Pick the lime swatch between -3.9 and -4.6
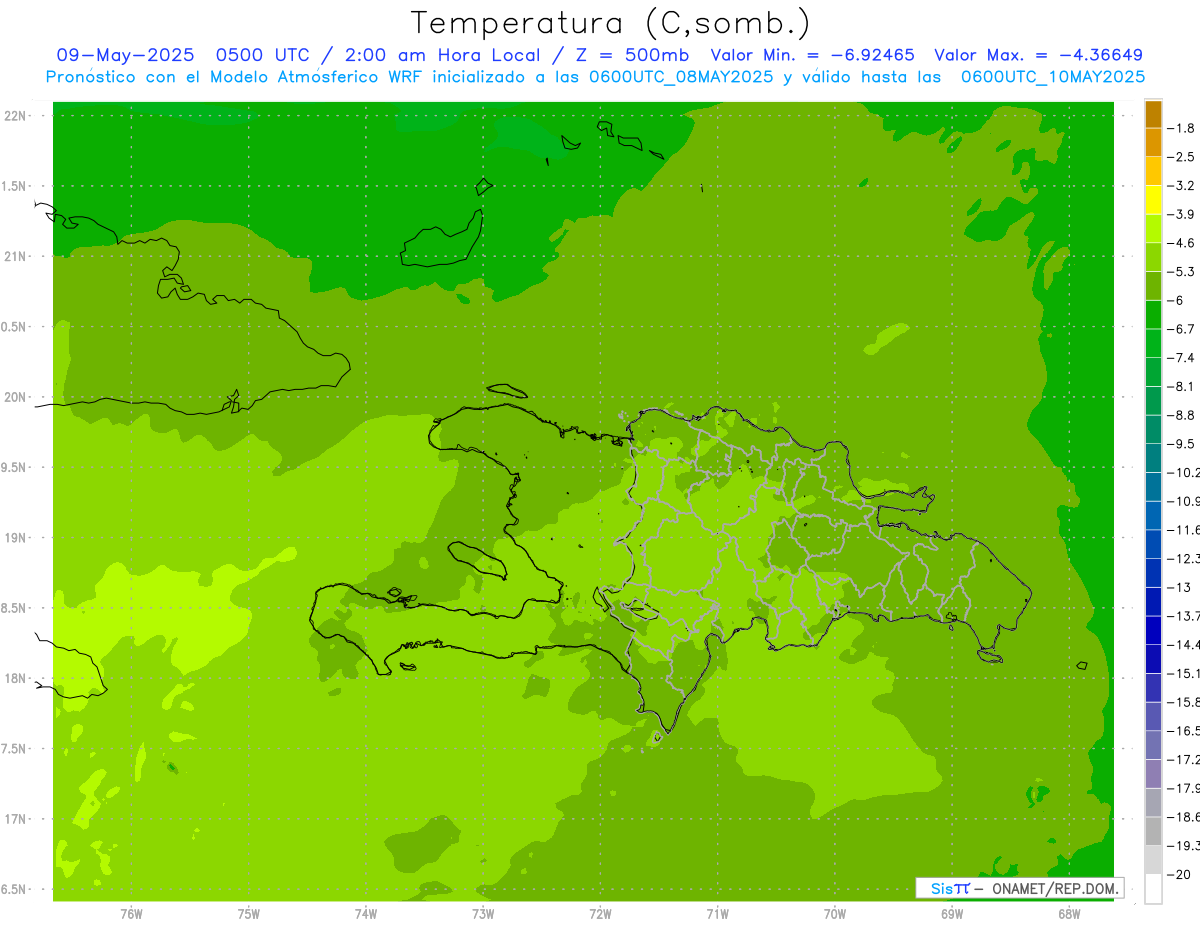1200x927 pixels. 1153,229
